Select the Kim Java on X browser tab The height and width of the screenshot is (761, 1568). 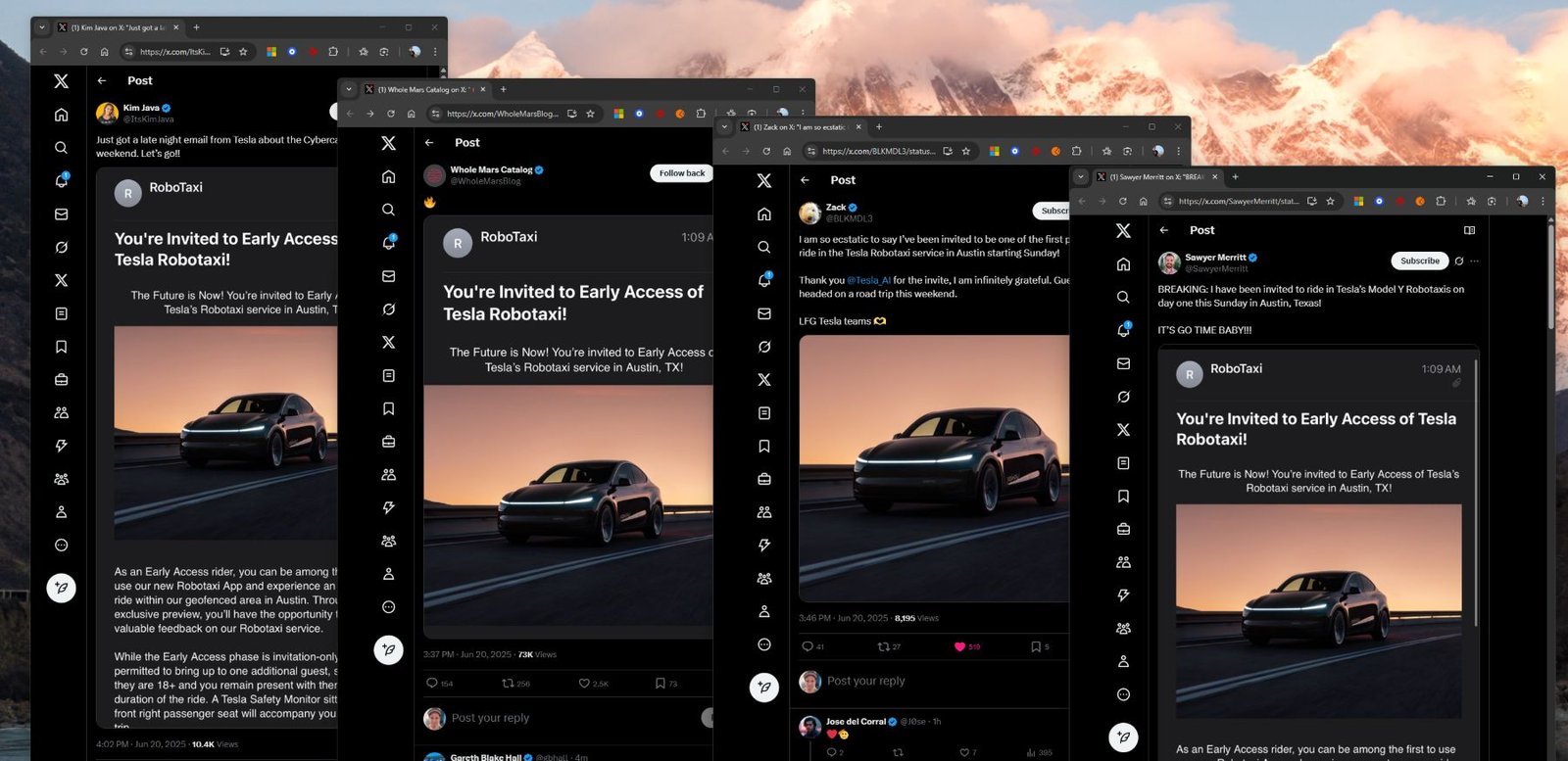coord(119,27)
